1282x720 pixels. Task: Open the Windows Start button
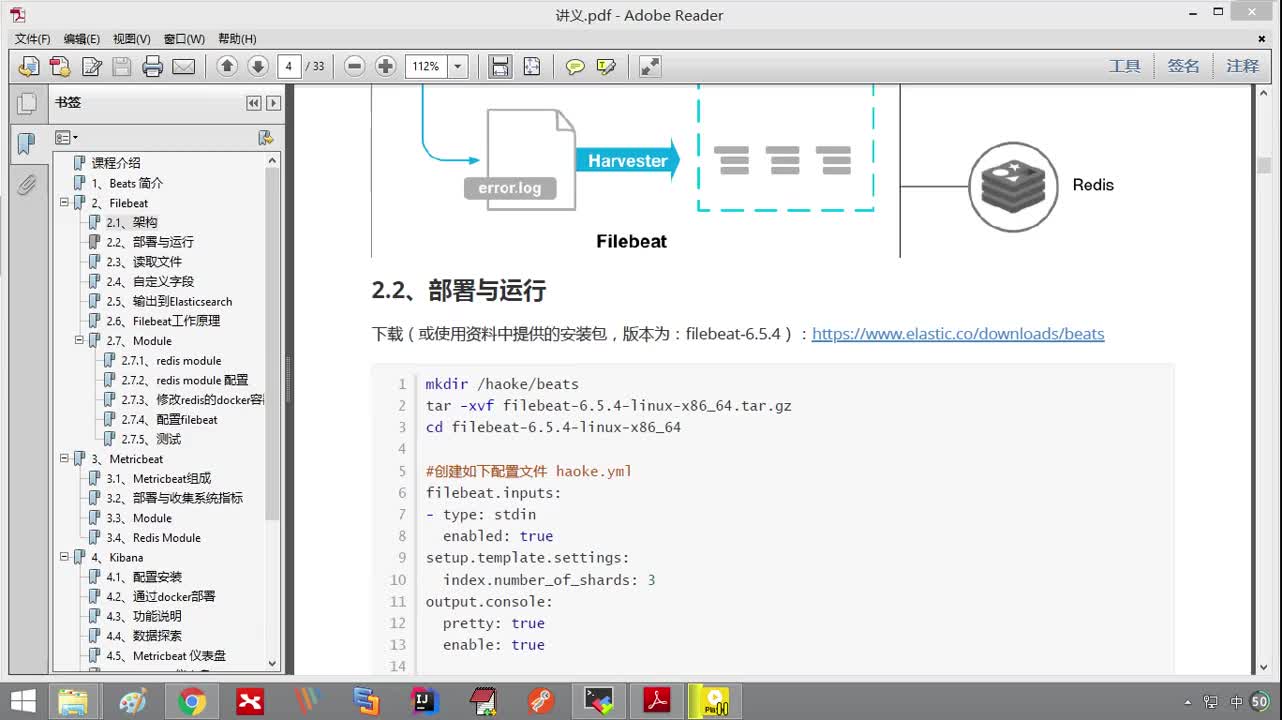pos(22,701)
